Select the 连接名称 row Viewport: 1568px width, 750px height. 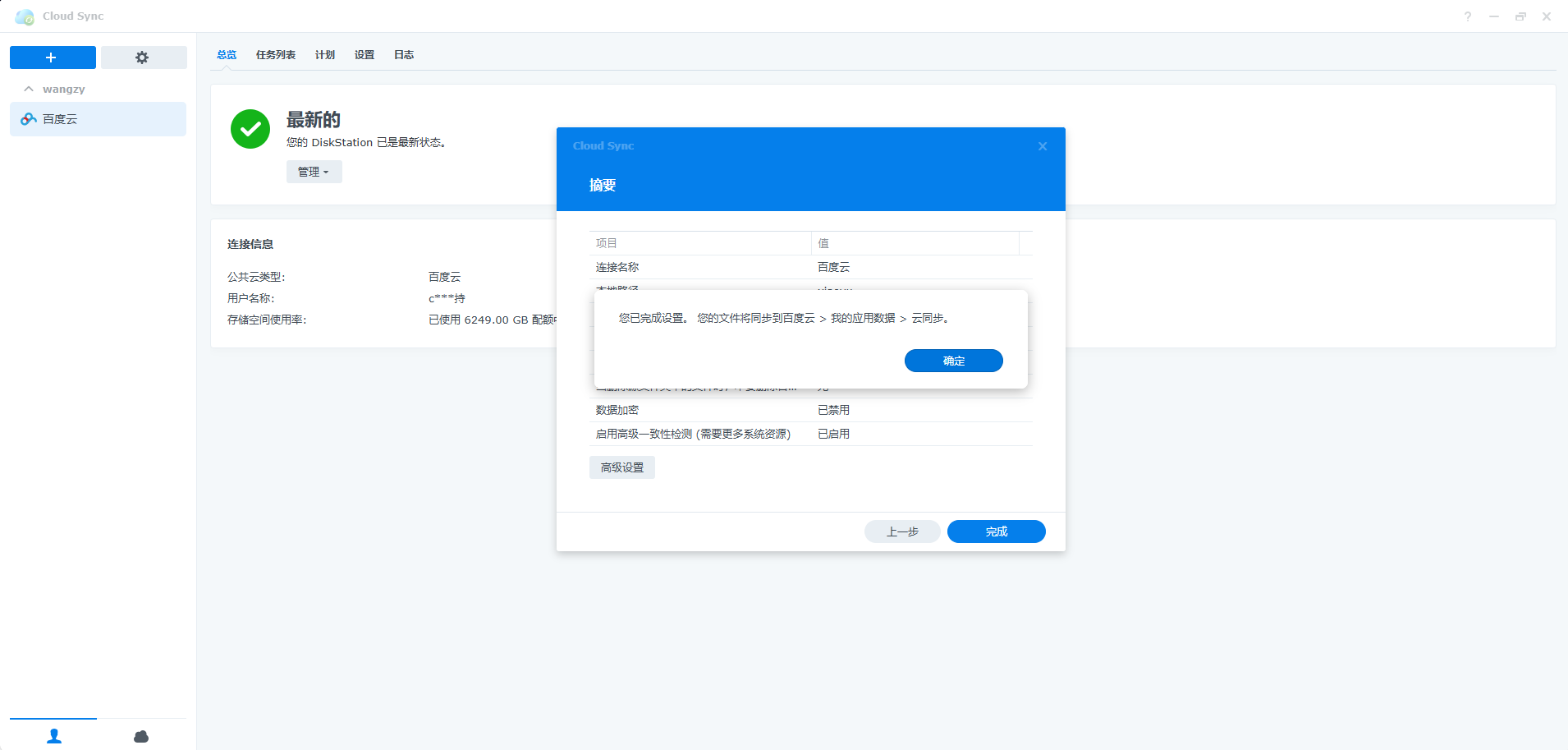811,267
